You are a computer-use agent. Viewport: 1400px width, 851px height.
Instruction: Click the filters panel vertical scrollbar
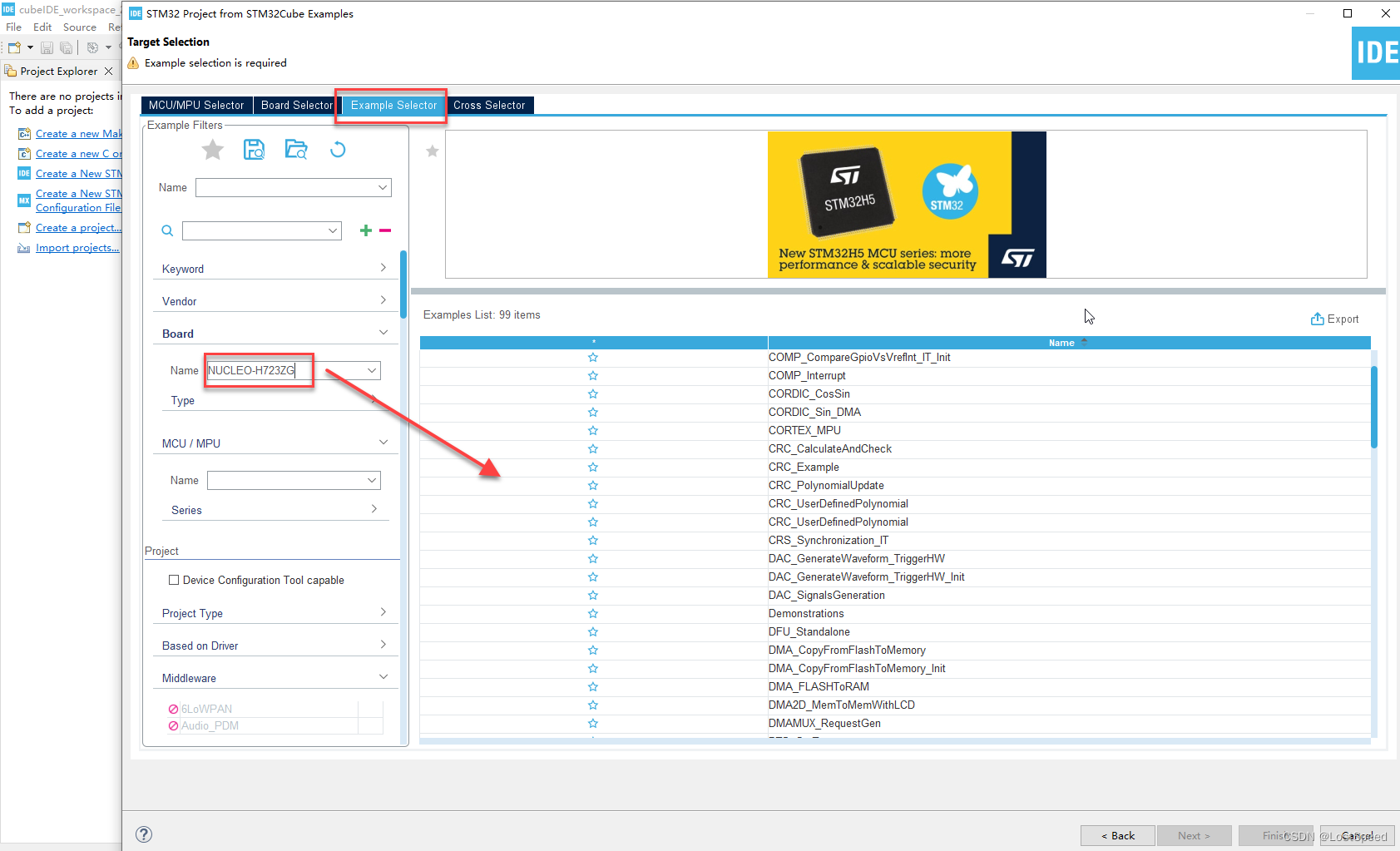(403, 284)
